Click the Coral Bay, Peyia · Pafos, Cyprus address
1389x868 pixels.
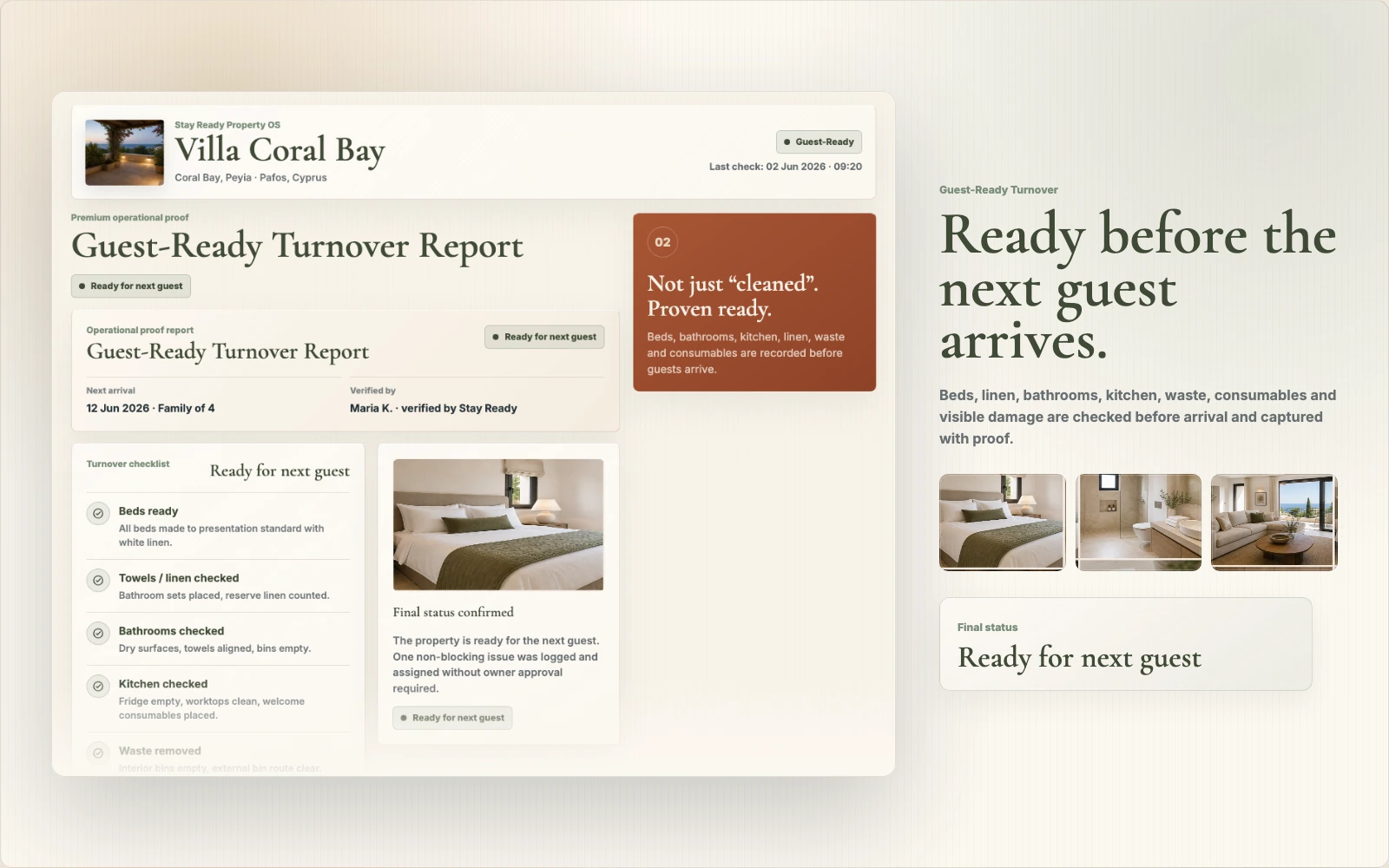pos(251,177)
